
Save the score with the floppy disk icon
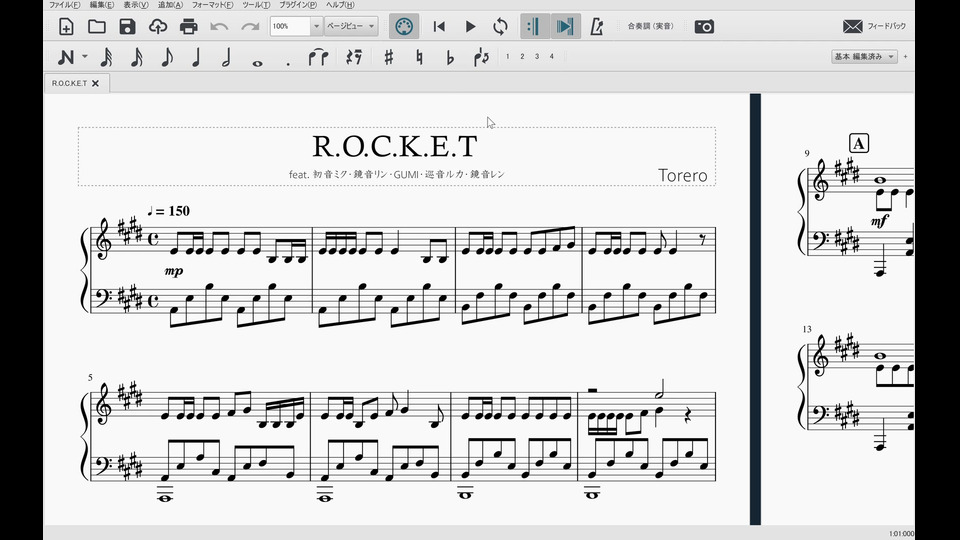[127, 26]
